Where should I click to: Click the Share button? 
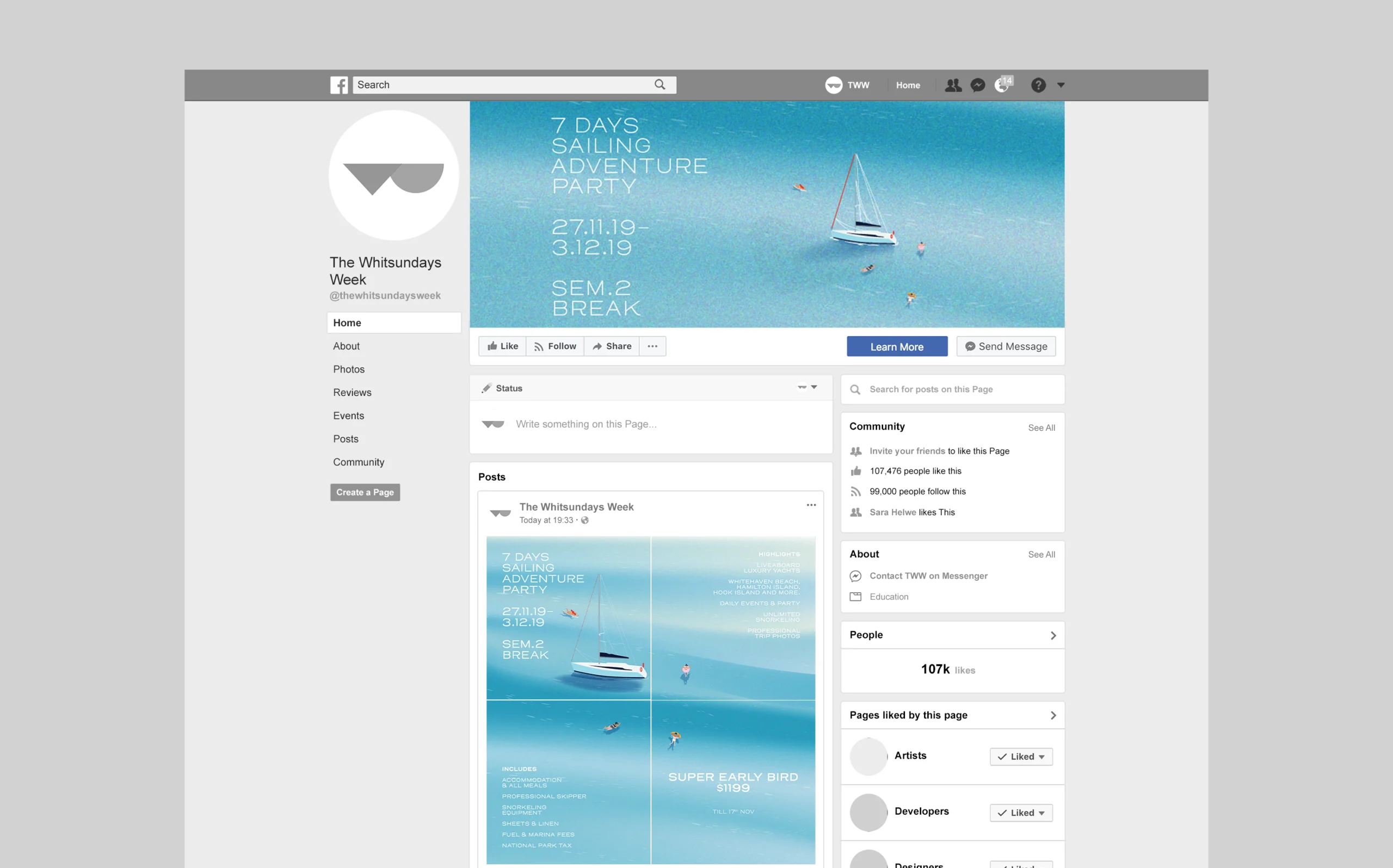pyautogui.click(x=612, y=346)
